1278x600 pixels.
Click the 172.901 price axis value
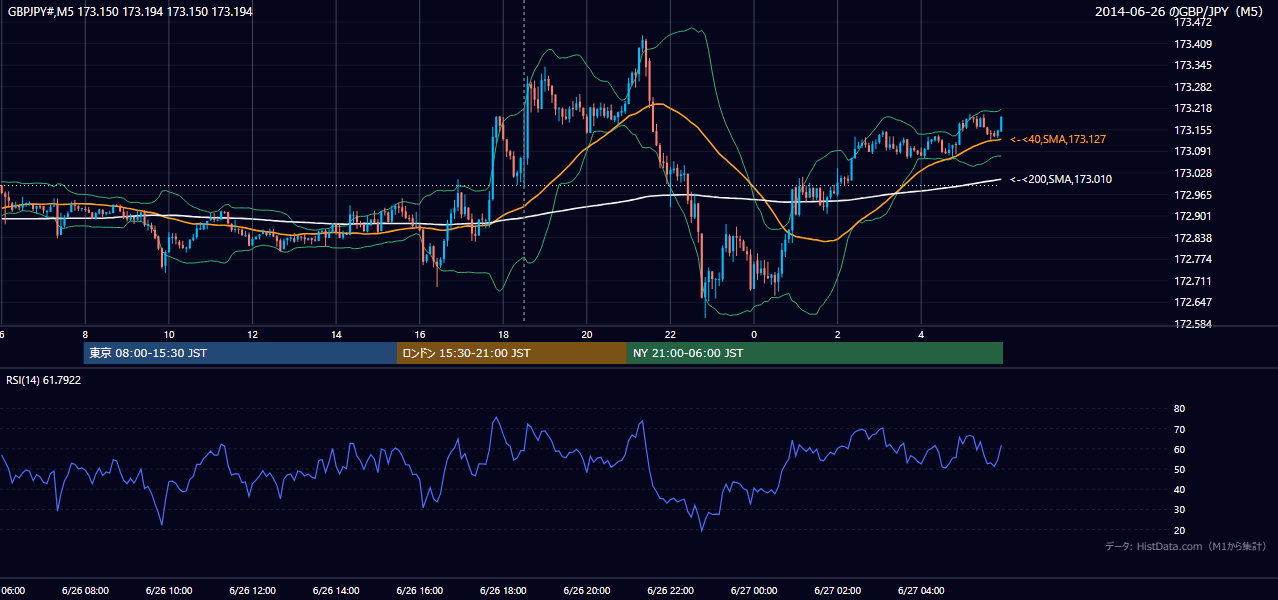pos(1193,216)
